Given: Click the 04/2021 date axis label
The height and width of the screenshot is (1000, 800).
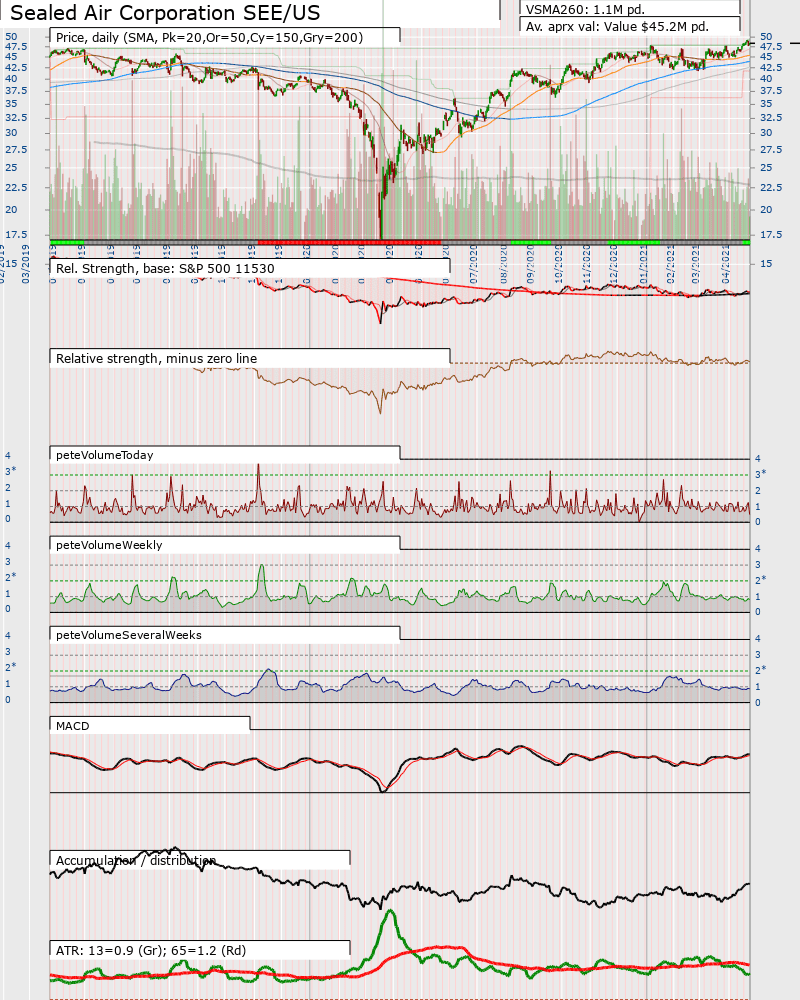Looking at the screenshot, I should tap(725, 264).
